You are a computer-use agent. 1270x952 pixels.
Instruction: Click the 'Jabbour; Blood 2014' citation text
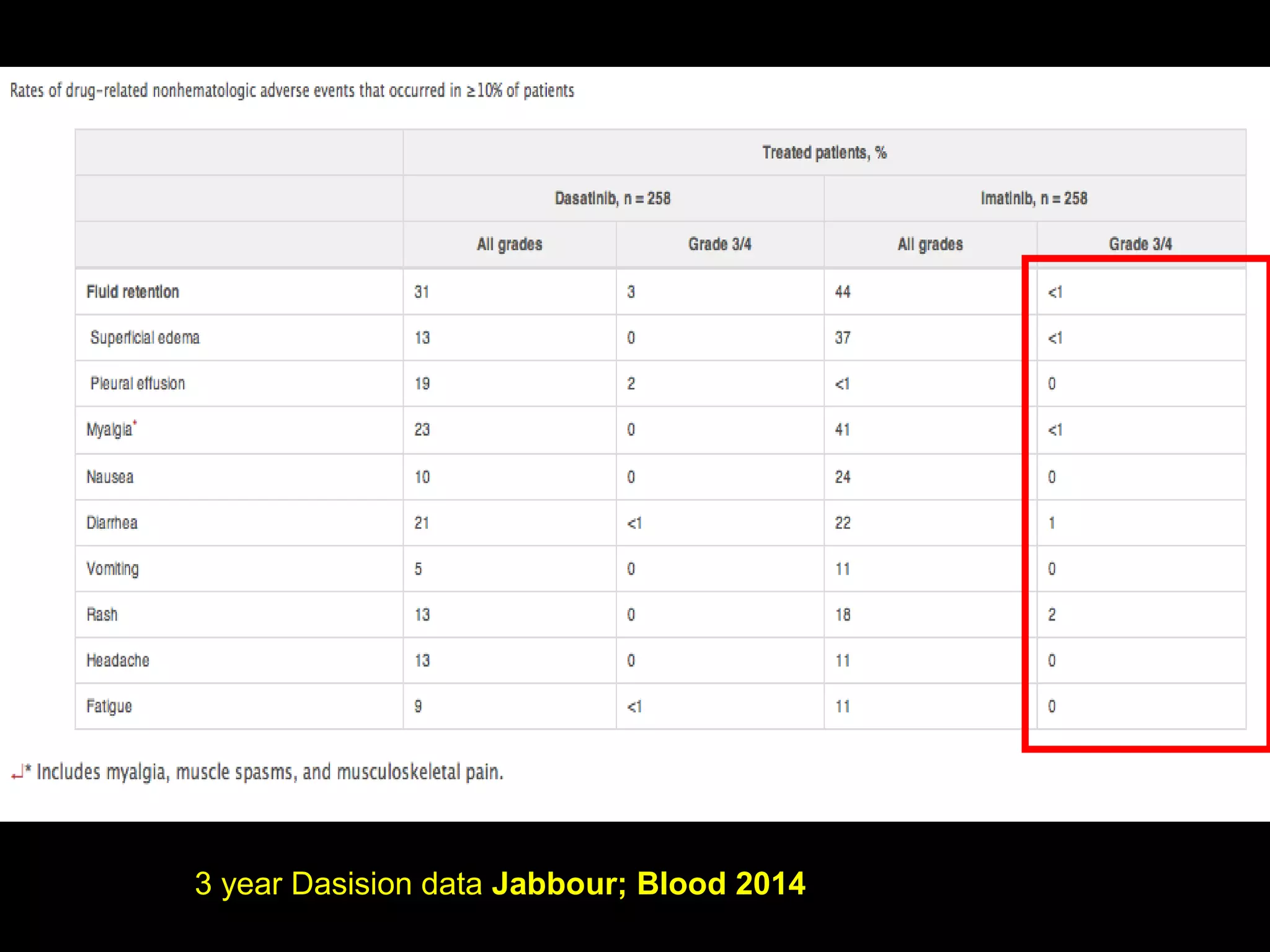tap(649, 883)
